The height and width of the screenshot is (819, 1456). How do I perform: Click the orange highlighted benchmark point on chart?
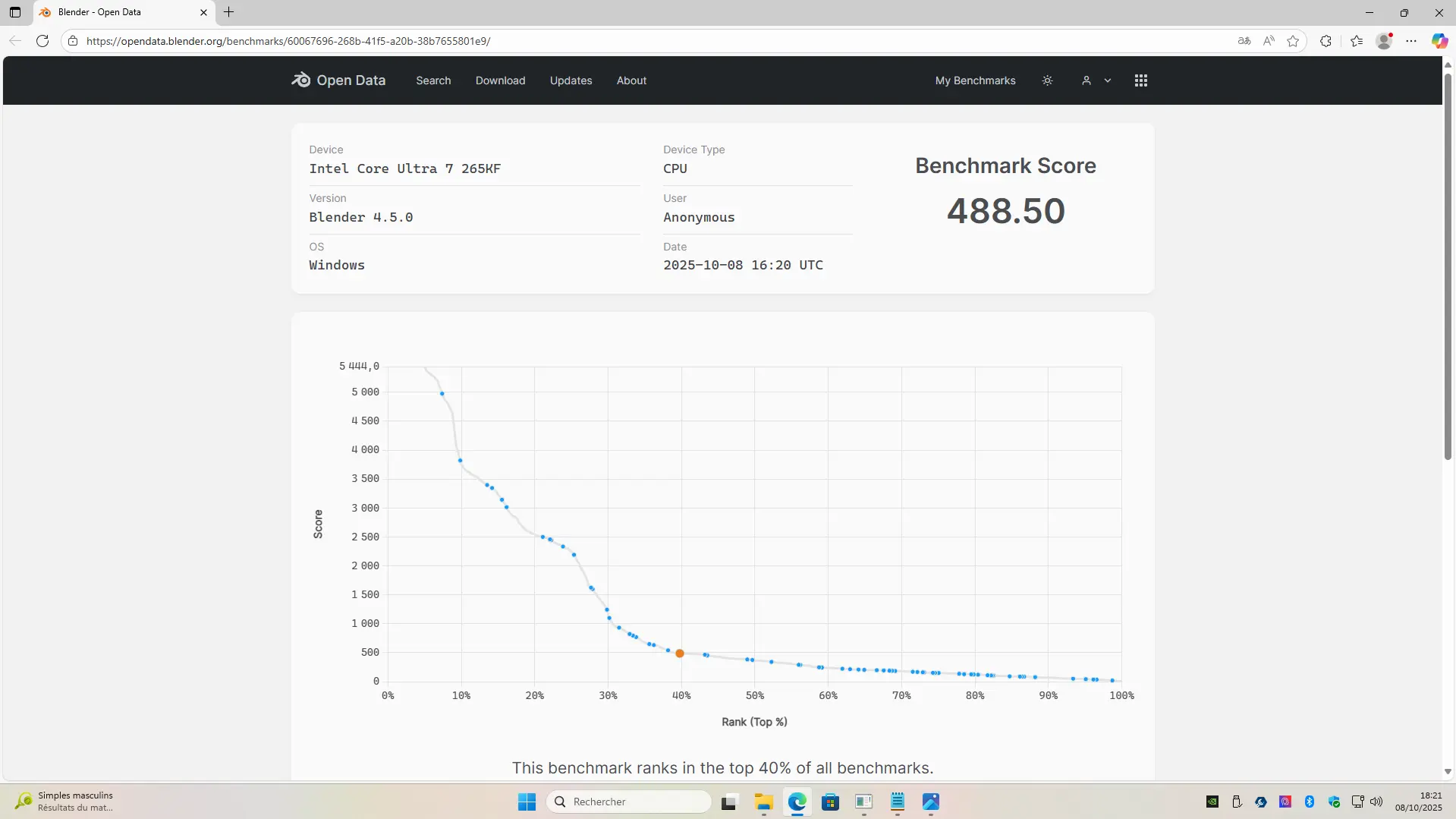click(680, 654)
